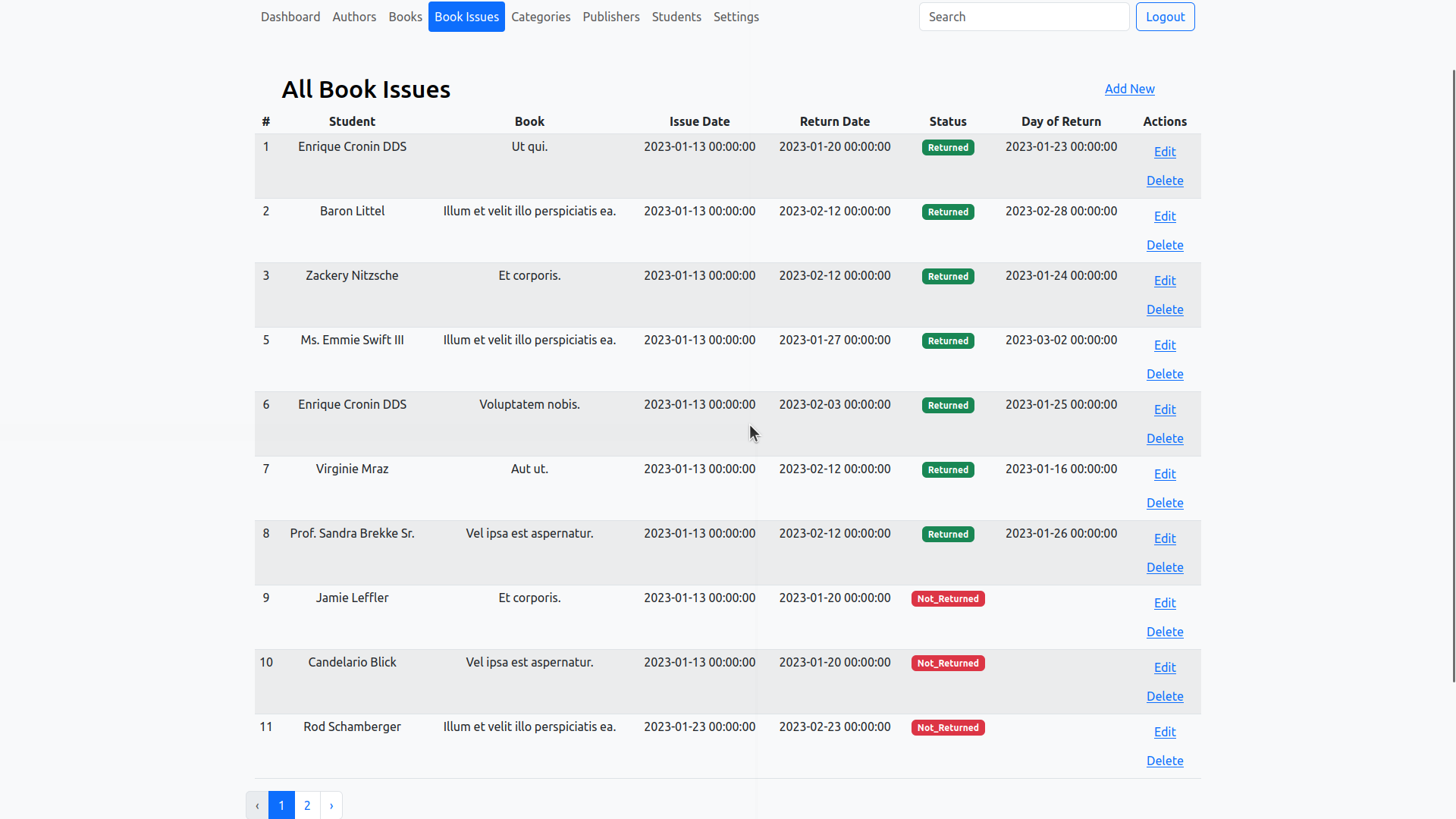
Task: Open Settings from navbar
Action: coord(736,17)
